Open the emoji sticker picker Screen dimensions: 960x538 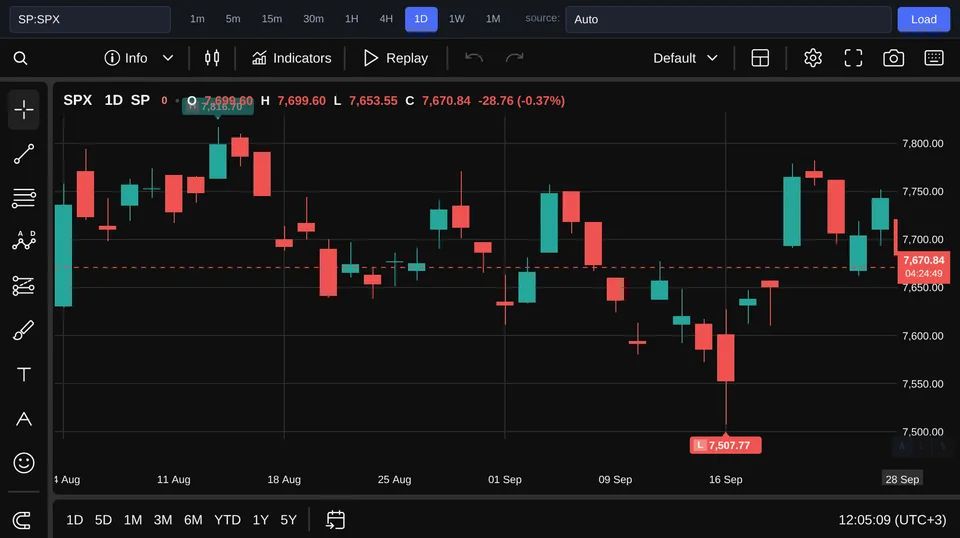(x=24, y=463)
